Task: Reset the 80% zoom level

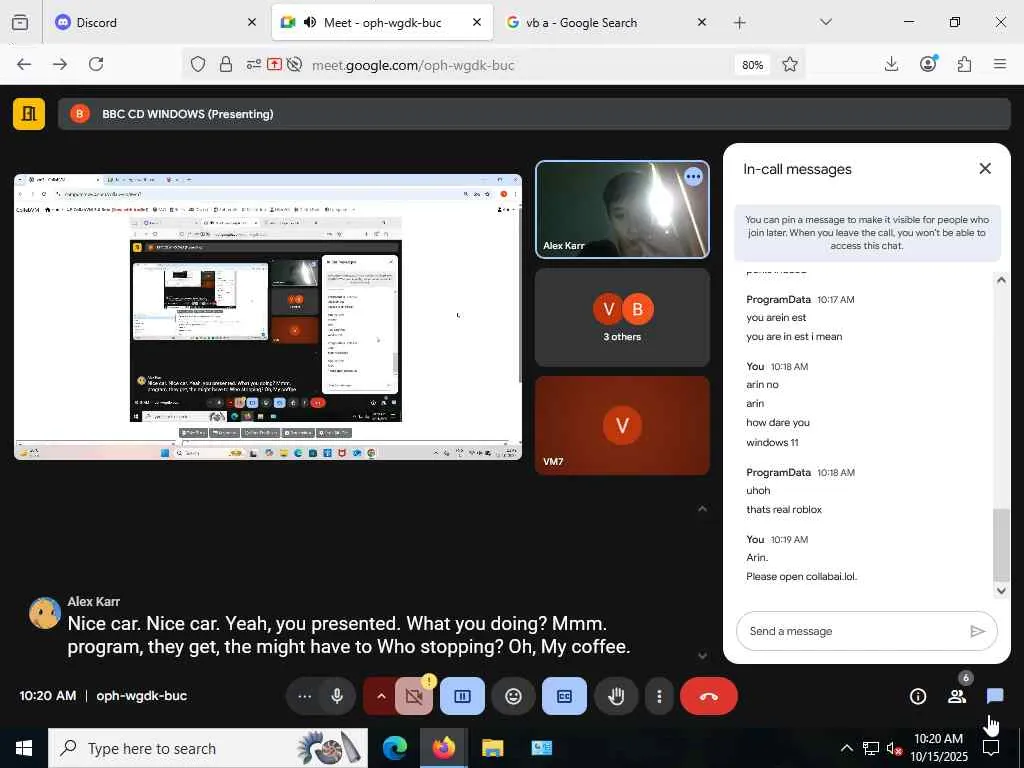Action: (752, 65)
